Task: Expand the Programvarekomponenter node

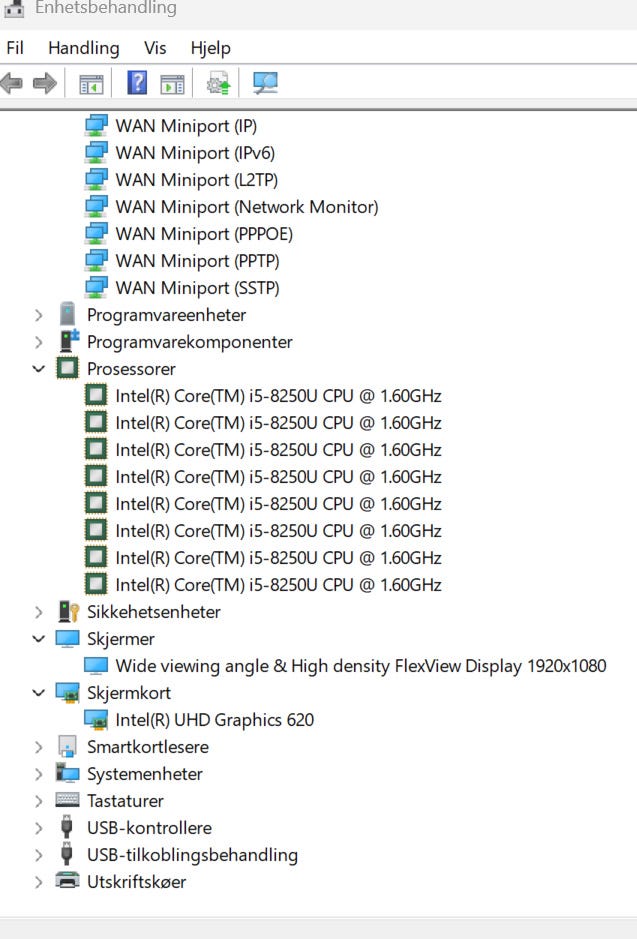Action: point(39,342)
